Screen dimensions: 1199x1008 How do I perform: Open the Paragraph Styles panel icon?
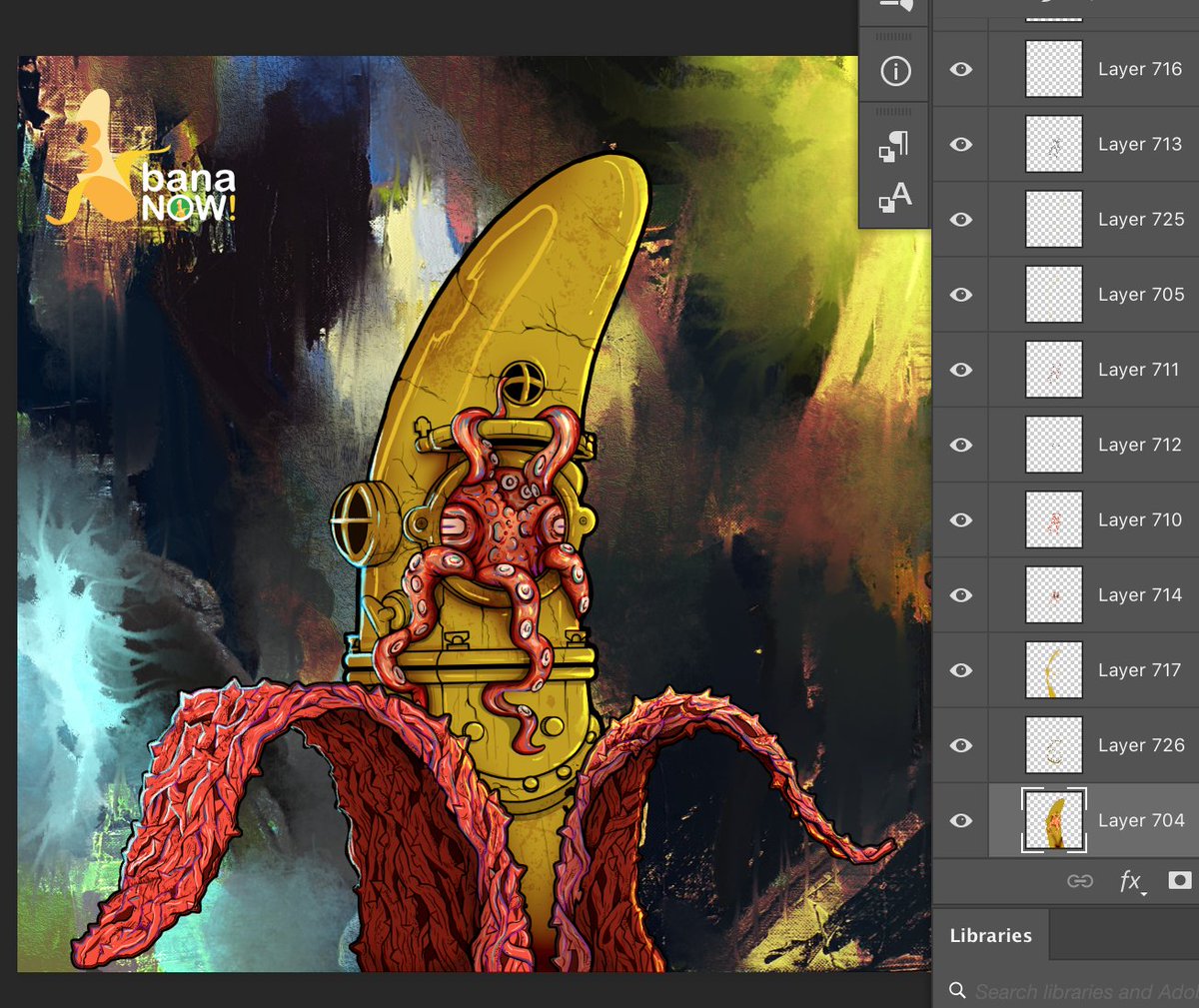coord(894,145)
